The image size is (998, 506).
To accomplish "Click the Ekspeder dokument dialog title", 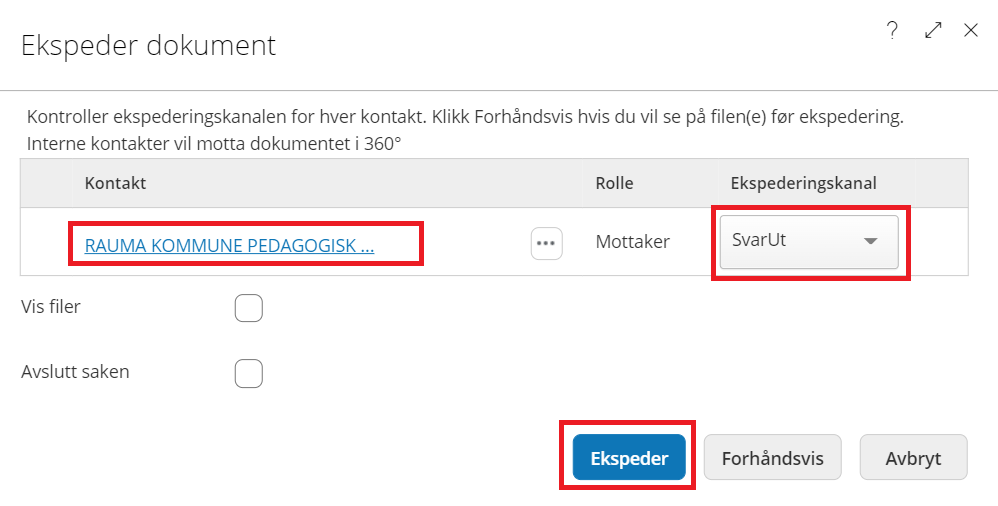I will (x=148, y=46).
